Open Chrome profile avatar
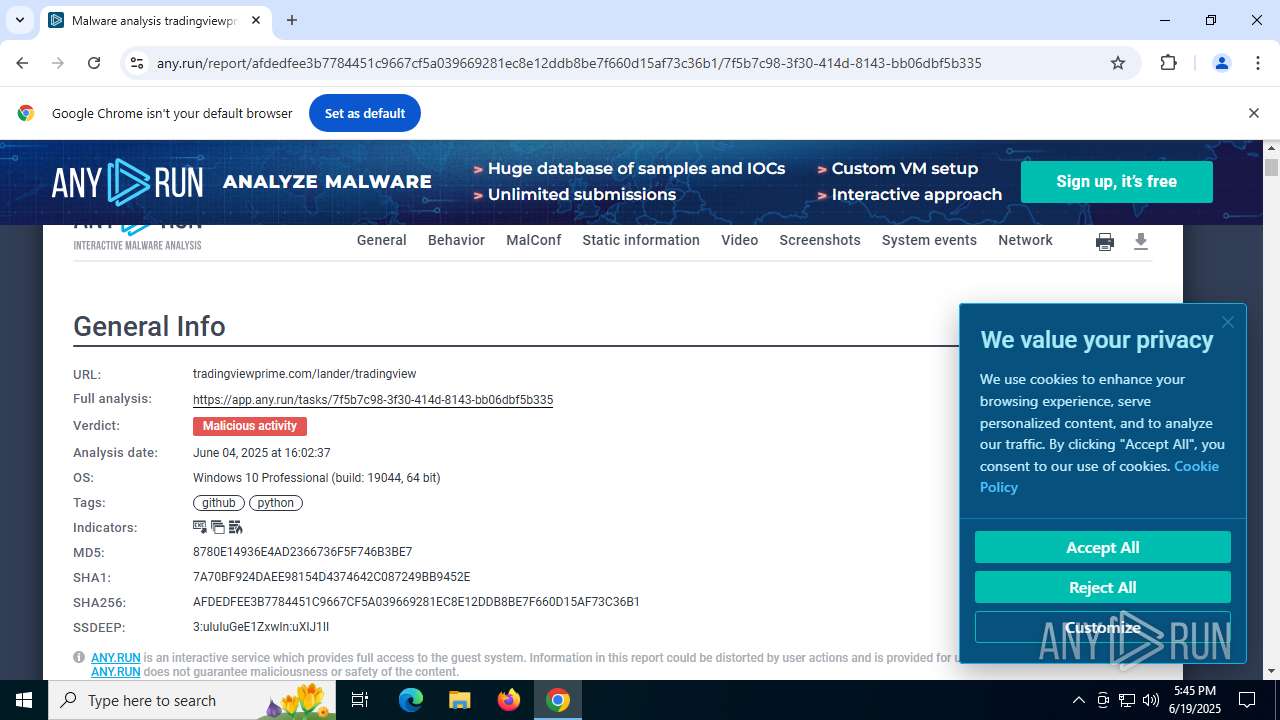This screenshot has width=1280, height=720. [x=1221, y=63]
